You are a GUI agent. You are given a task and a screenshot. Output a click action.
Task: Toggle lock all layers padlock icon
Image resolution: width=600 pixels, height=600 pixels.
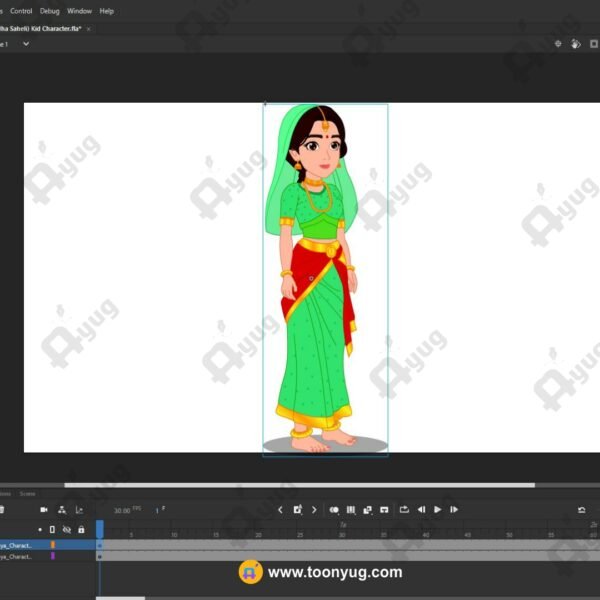pyautogui.click(x=81, y=530)
